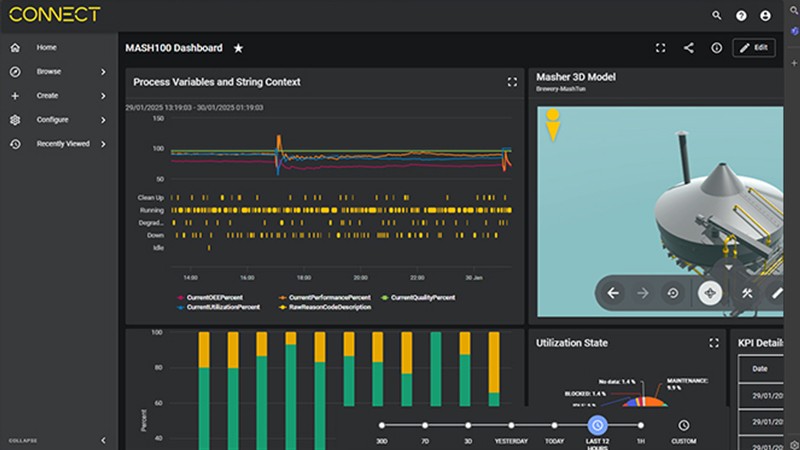Select the 3D orbit navigation tool
This screenshot has width=800, height=450.
(x=710, y=293)
